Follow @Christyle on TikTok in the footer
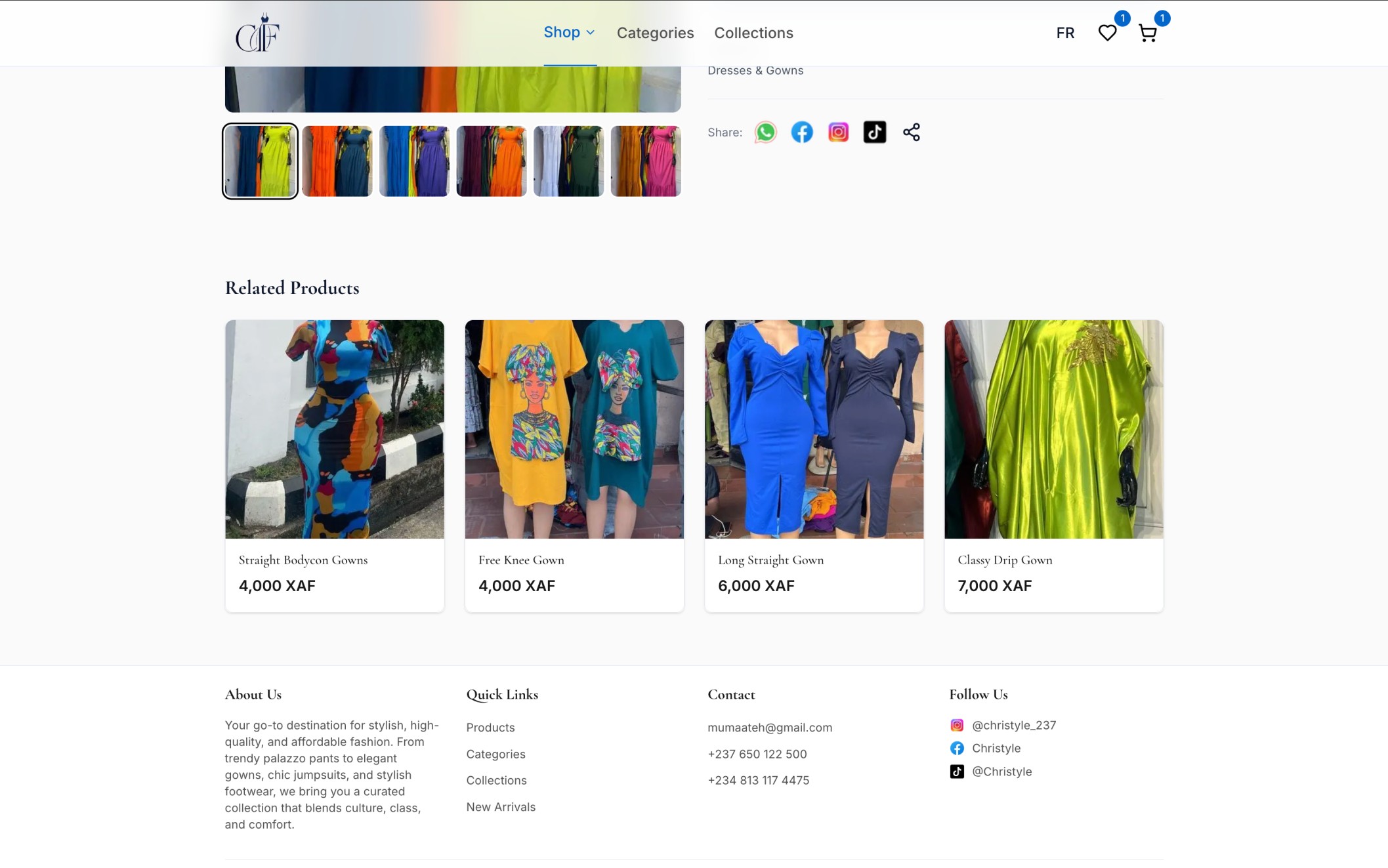The width and height of the screenshot is (1388, 868). tap(1002, 772)
